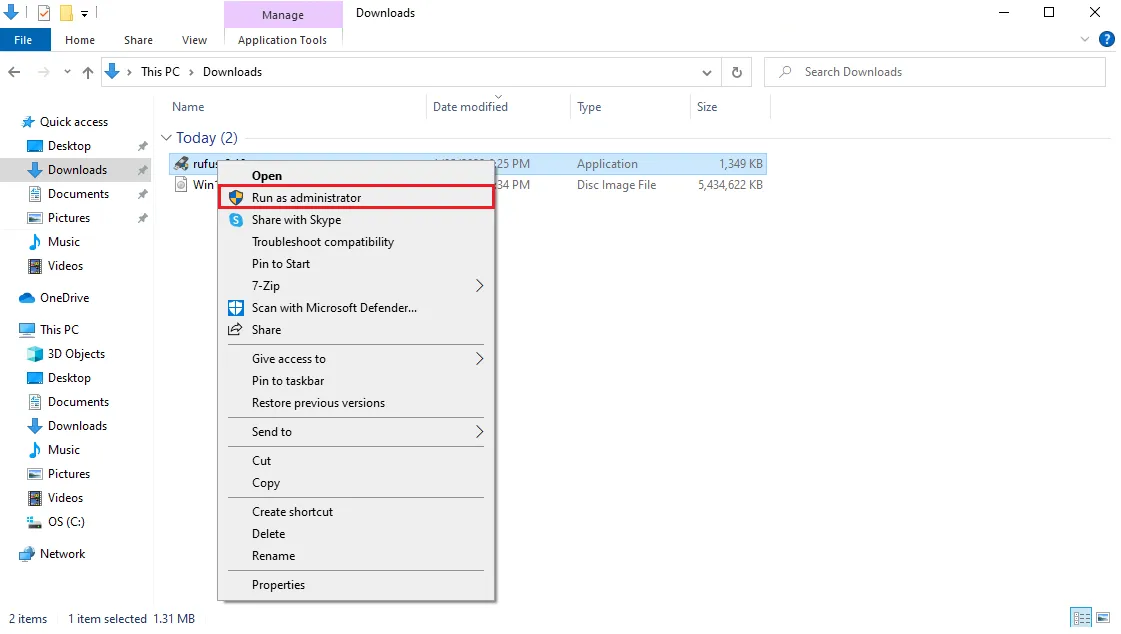
Task: Click the This PC computer icon
Action: 27,330
